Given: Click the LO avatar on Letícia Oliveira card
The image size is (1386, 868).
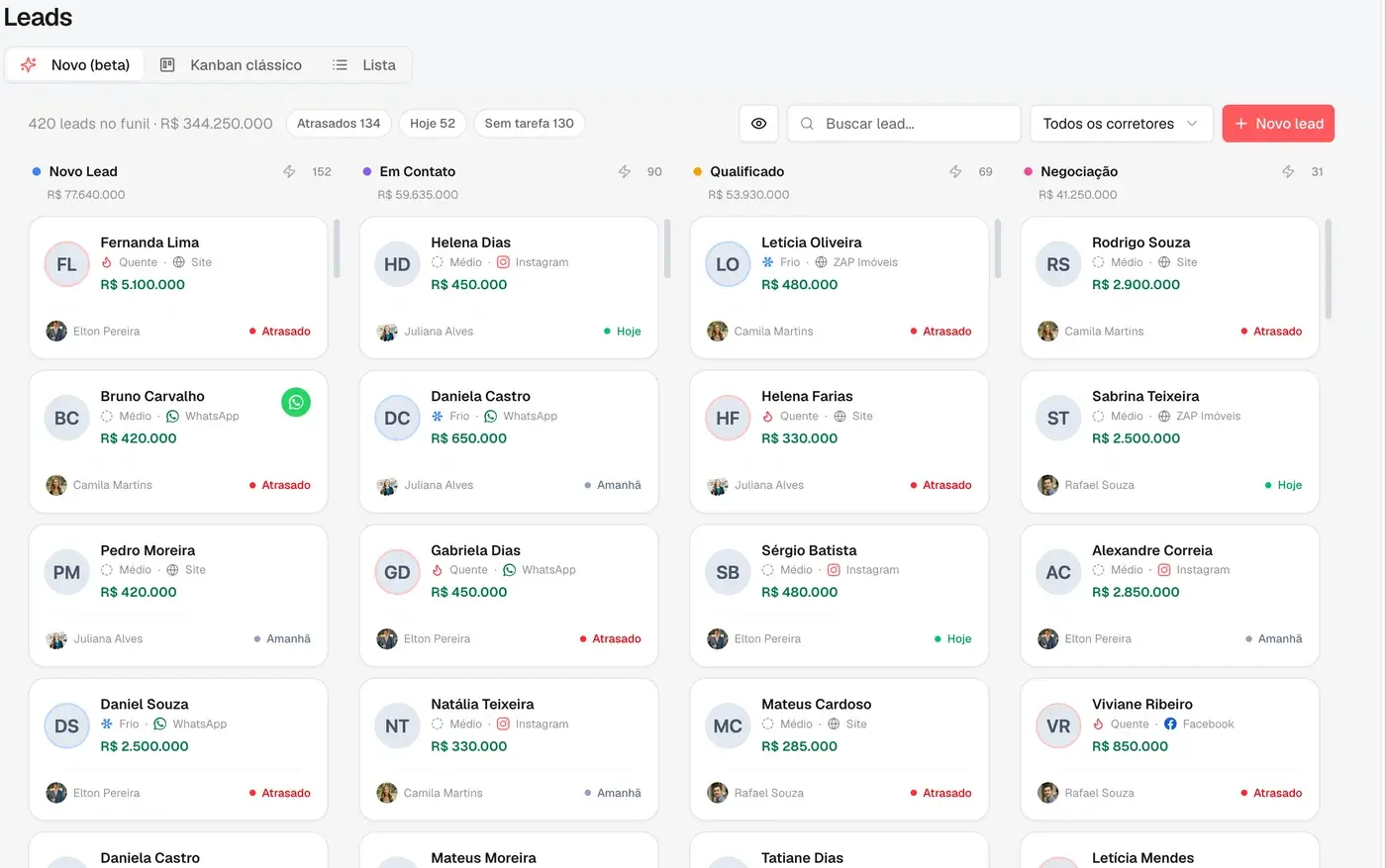Looking at the screenshot, I should point(728,264).
